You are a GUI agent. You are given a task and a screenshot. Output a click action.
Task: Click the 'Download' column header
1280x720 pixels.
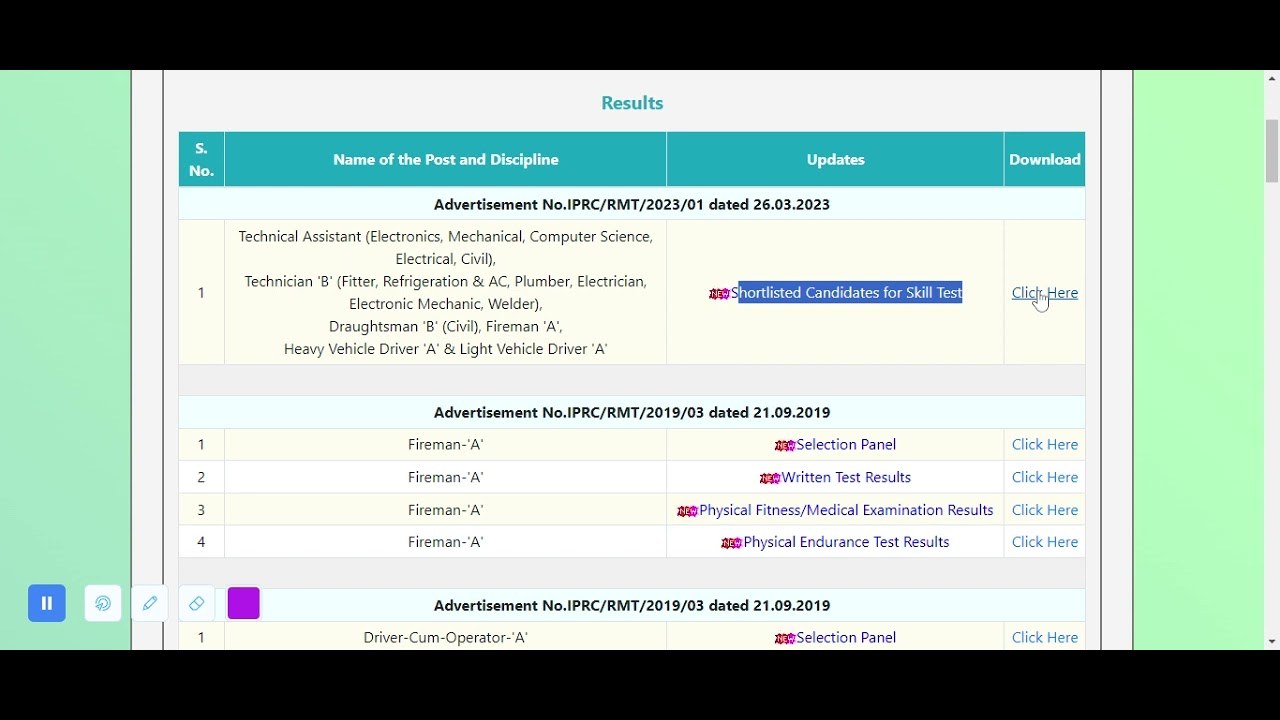(x=1045, y=160)
